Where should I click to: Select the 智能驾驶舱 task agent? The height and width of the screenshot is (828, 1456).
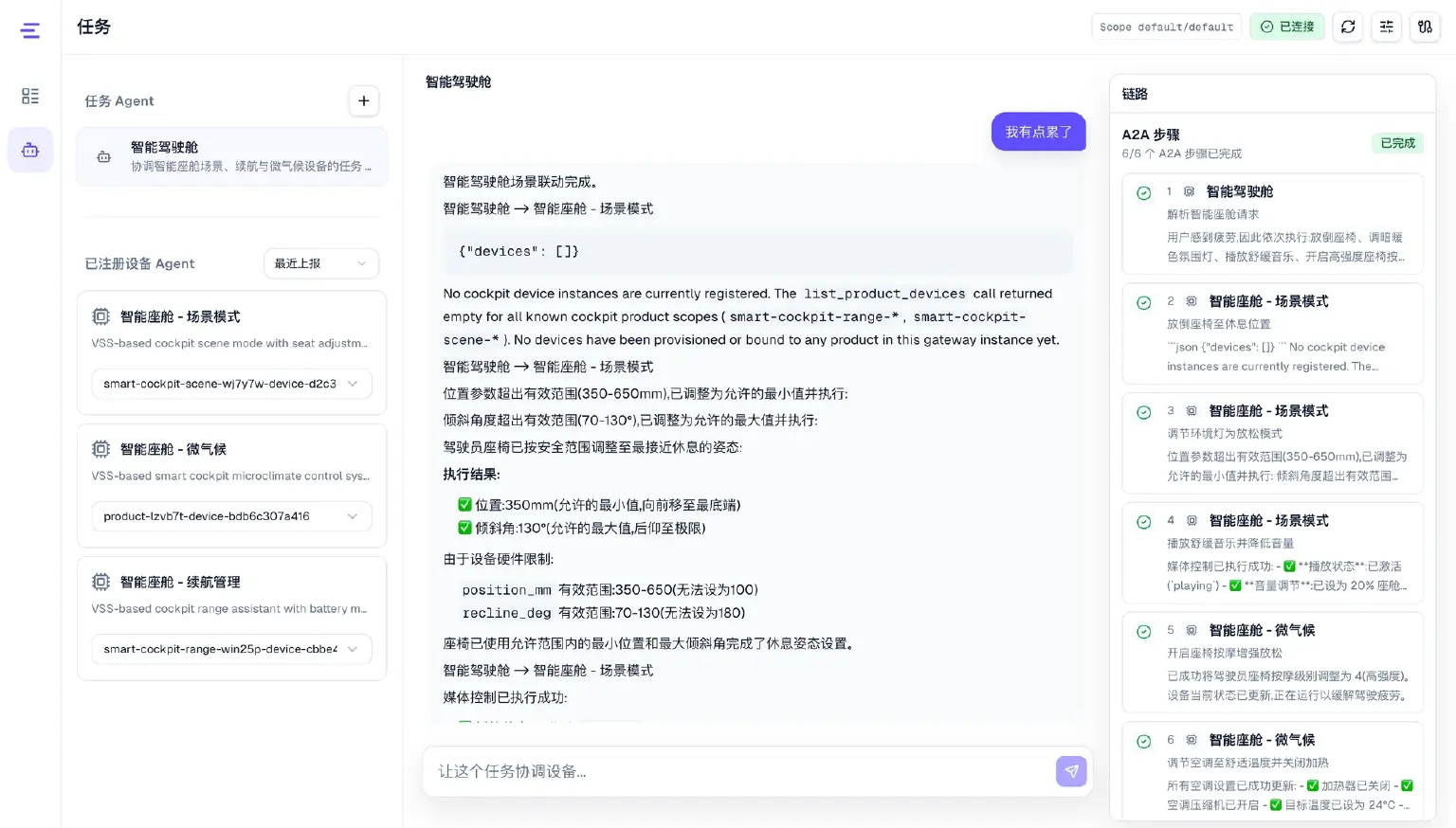[x=232, y=156]
